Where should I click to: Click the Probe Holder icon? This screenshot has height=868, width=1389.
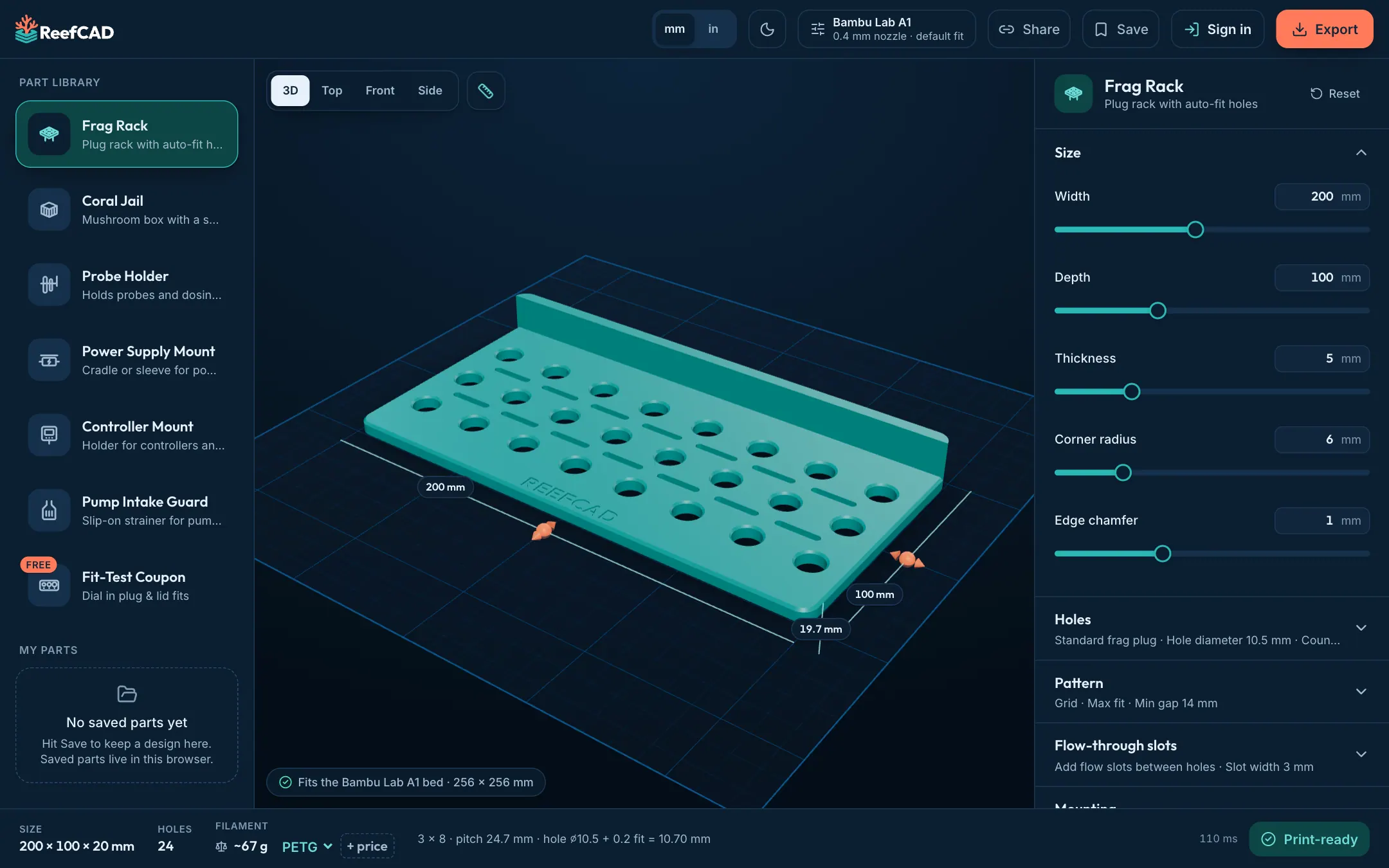pos(49,284)
